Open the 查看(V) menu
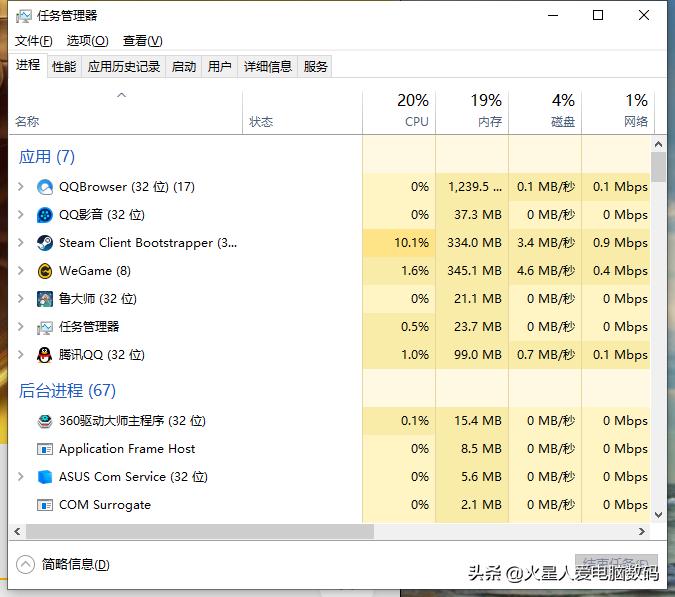 (x=142, y=41)
